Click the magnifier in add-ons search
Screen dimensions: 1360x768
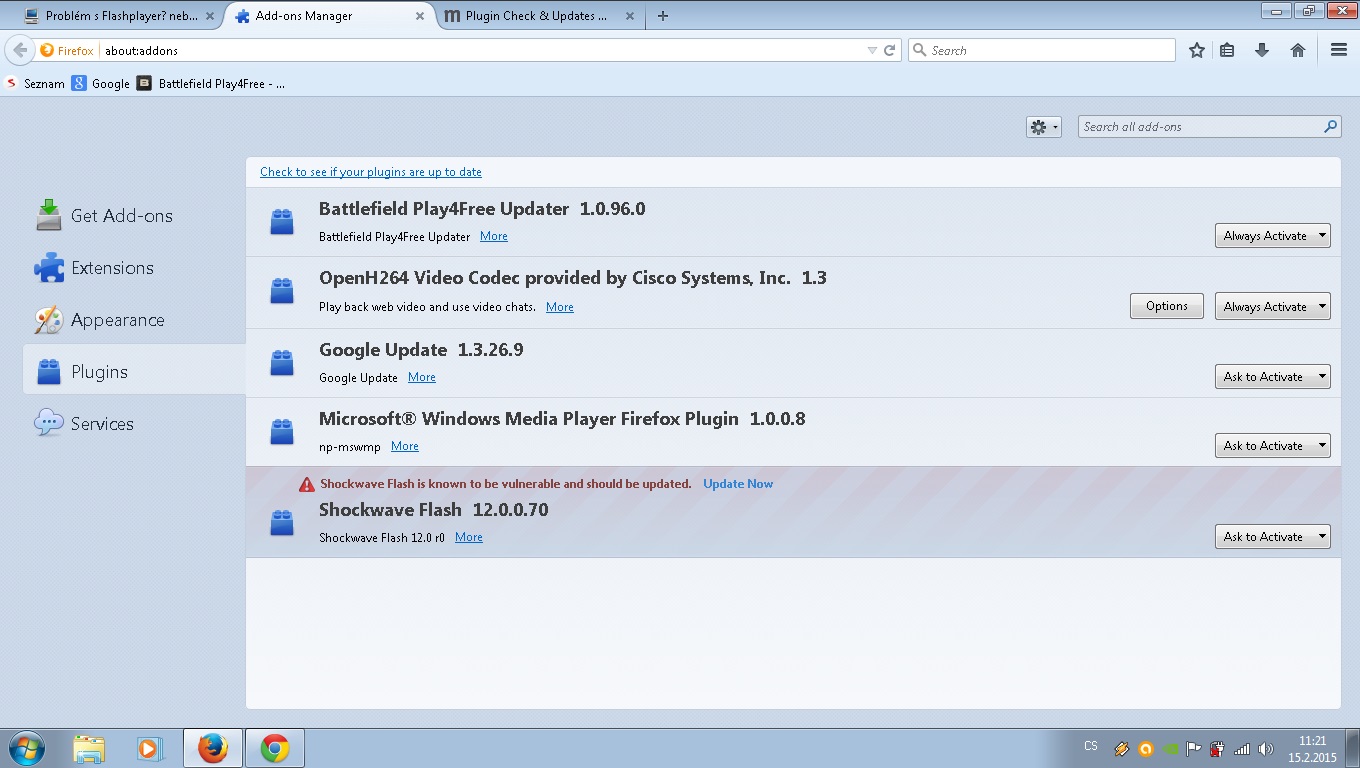[x=1331, y=127]
